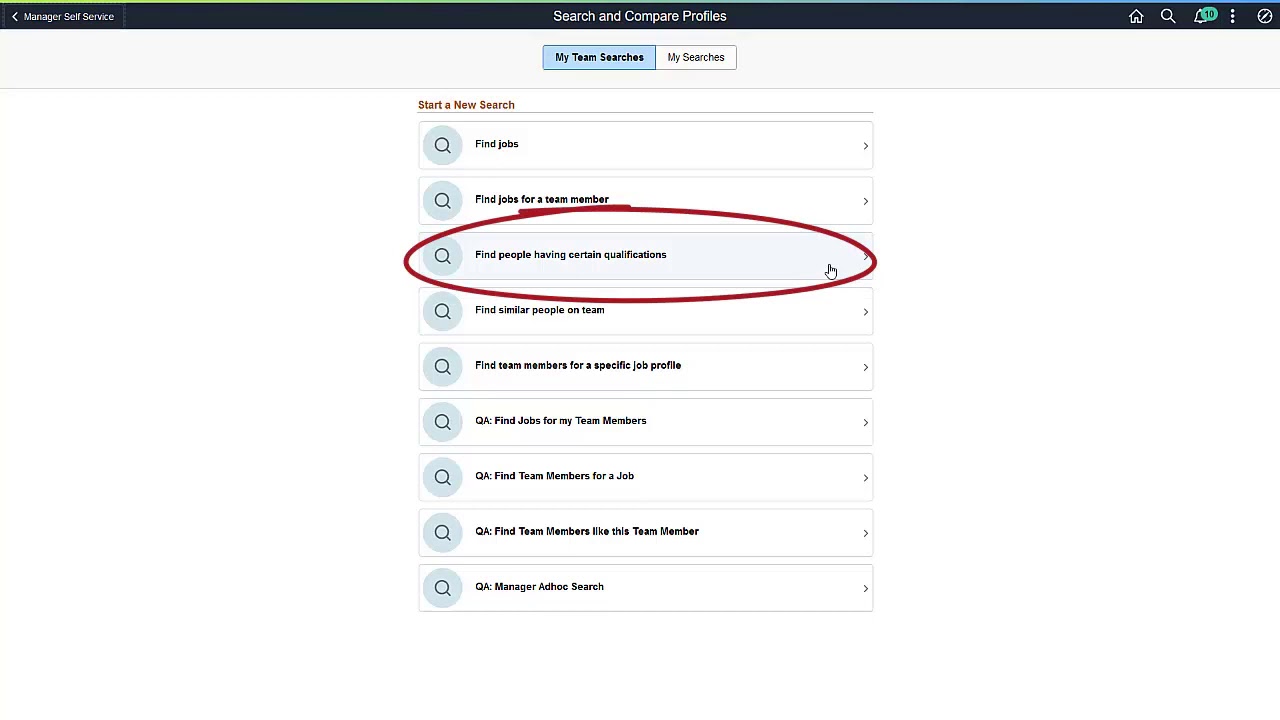Open the Home icon in header
The image size is (1280, 720).
[x=1136, y=16]
